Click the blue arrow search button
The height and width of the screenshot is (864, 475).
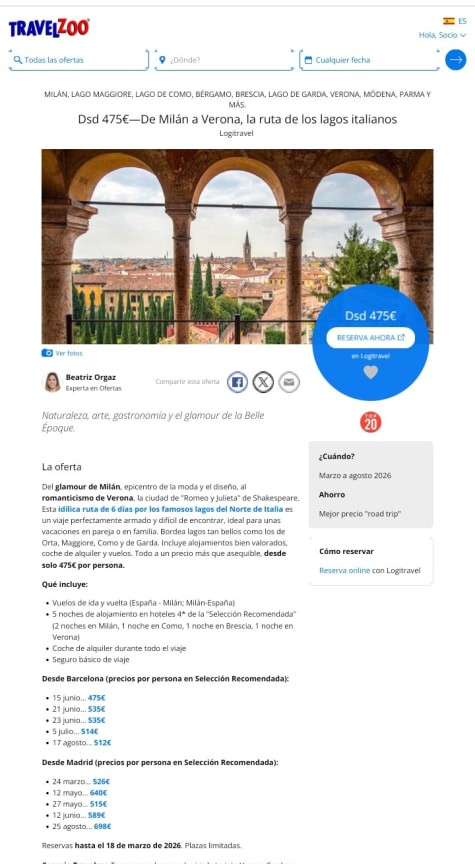click(456, 60)
